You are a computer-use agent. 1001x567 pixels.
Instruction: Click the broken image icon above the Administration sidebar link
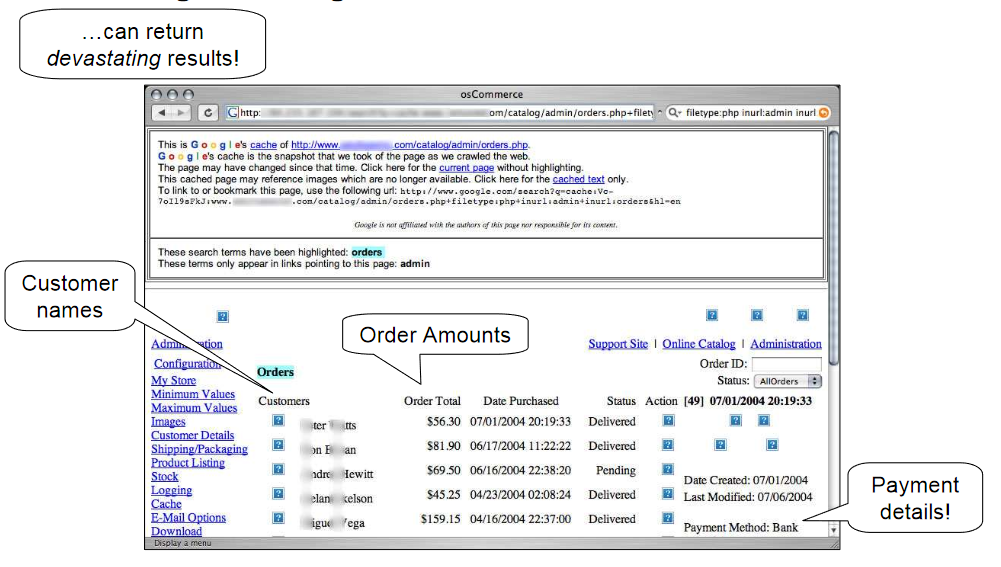coord(222,317)
